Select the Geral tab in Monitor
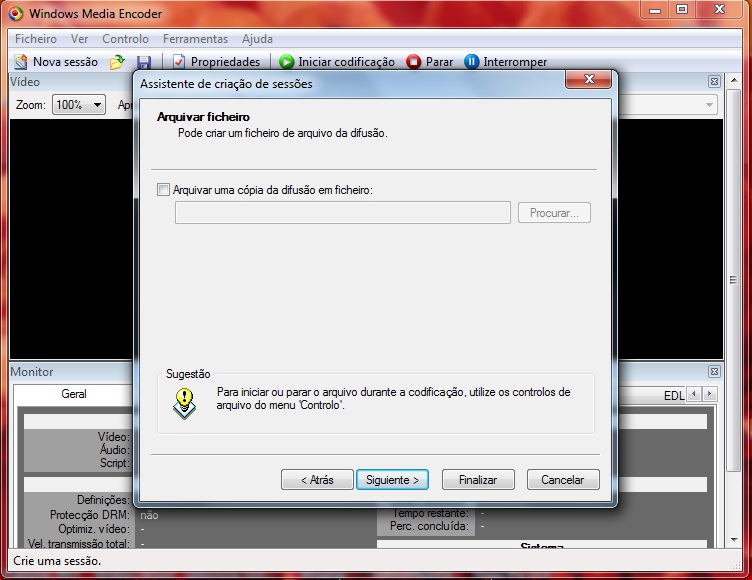Image resolution: width=752 pixels, height=580 pixels. 74,394
